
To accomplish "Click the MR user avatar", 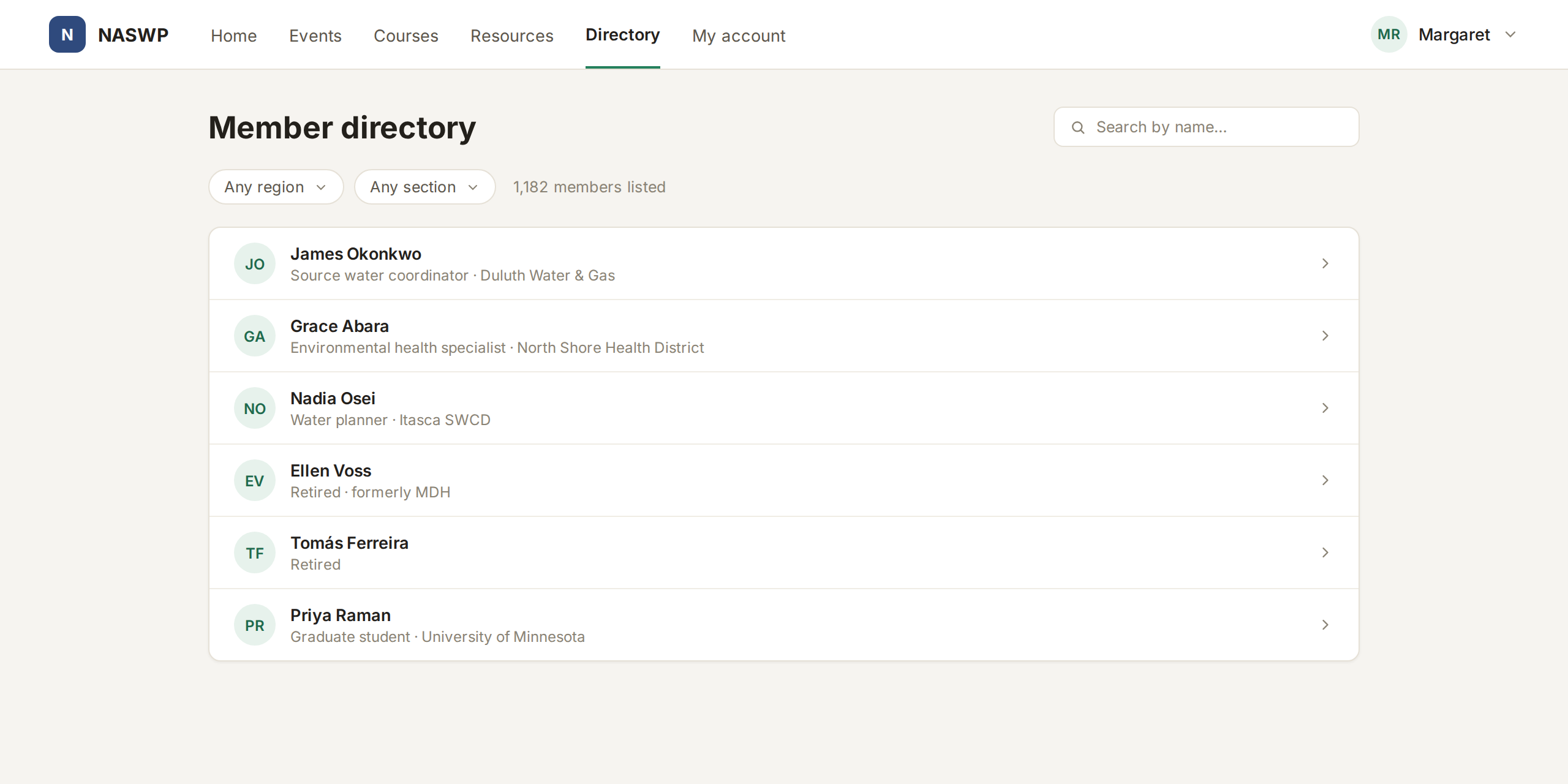I will pyautogui.click(x=1389, y=34).
